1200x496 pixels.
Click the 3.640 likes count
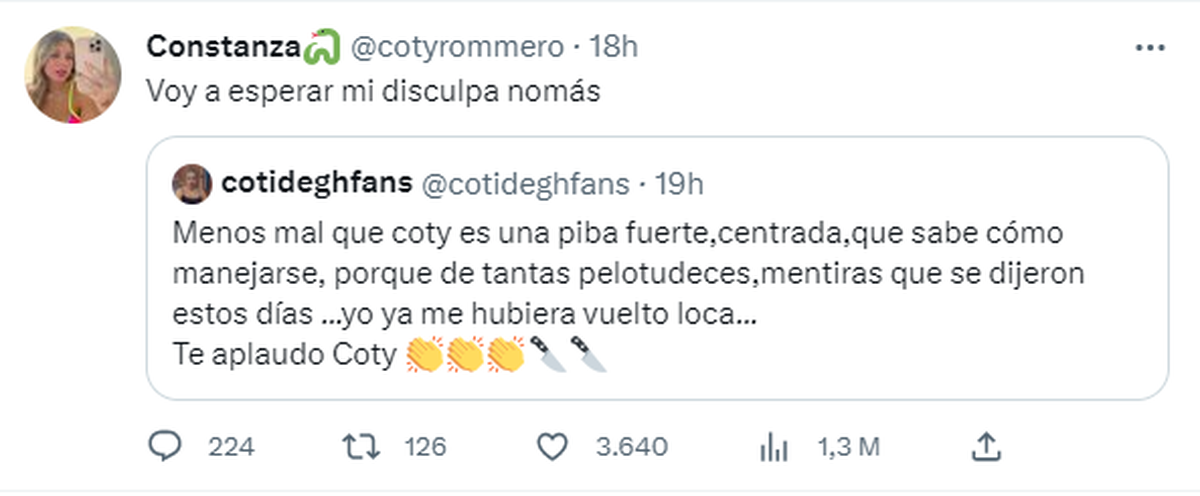632,447
